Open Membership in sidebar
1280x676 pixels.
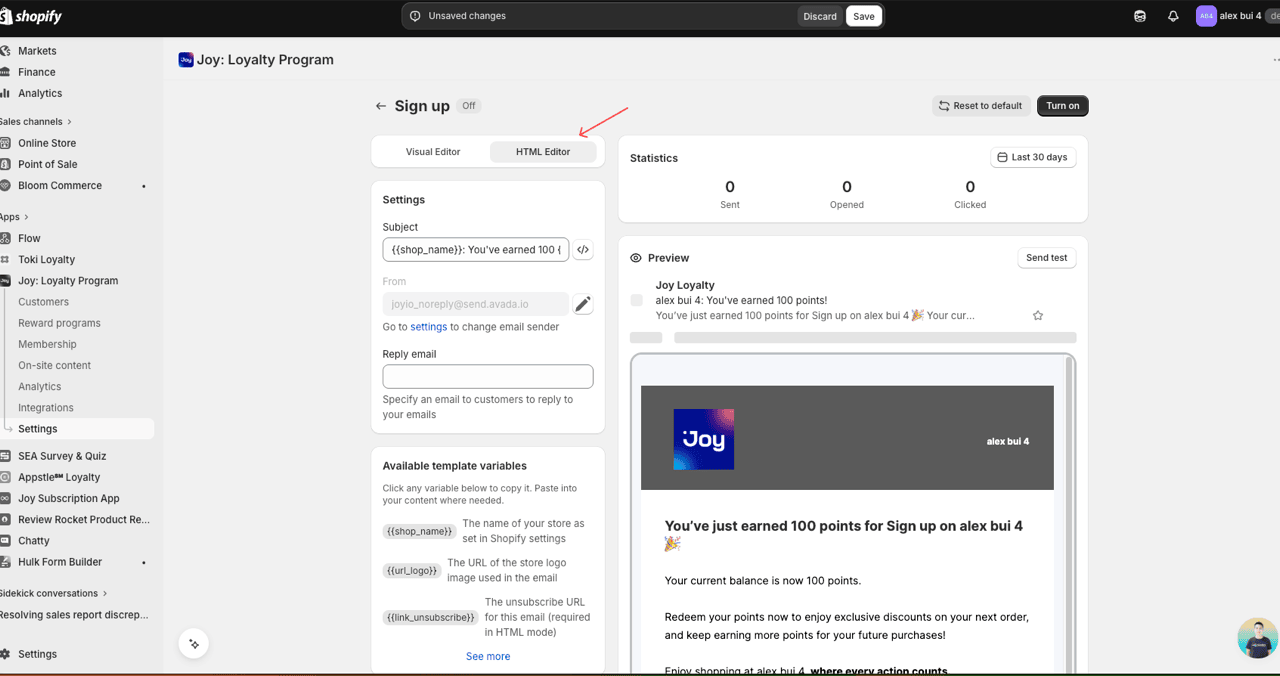coord(47,344)
